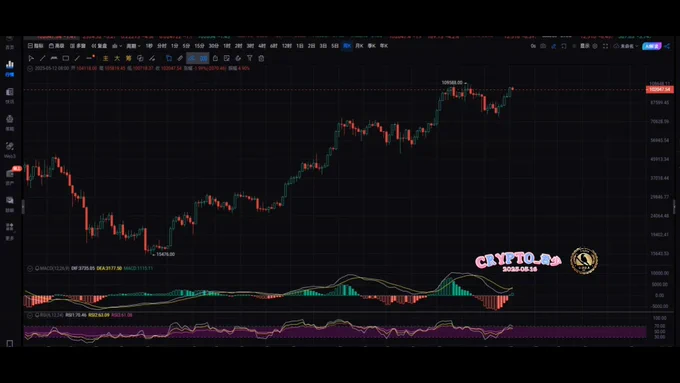Screen dimensions: 680x383
Task: Open the chart type dropdown
Action: (x=117, y=46)
